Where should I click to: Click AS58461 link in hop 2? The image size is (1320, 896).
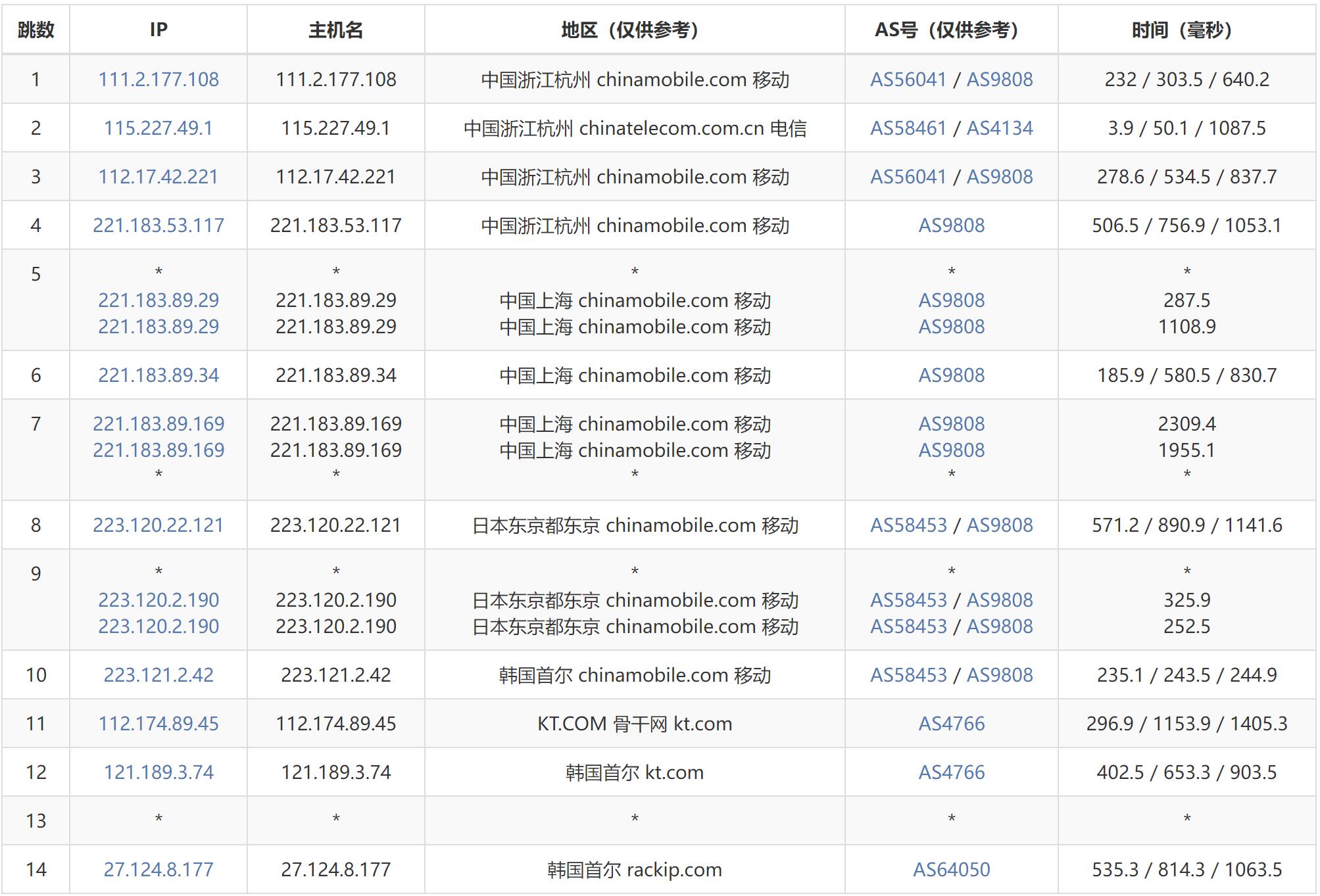908,128
